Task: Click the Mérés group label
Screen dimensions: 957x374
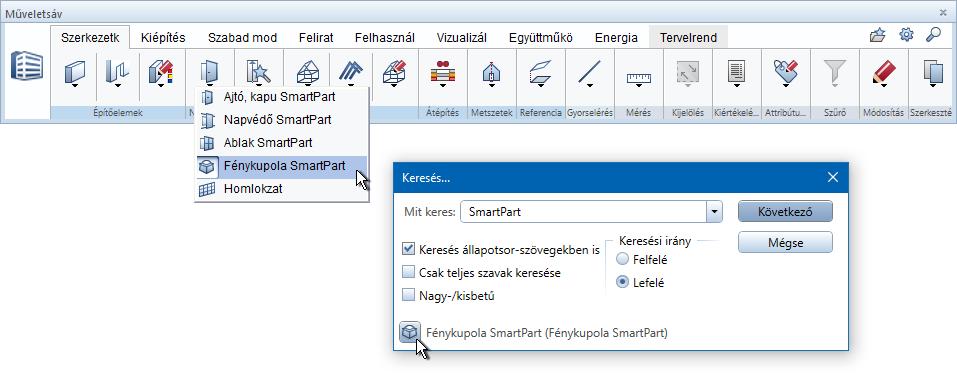Action: coord(638,113)
